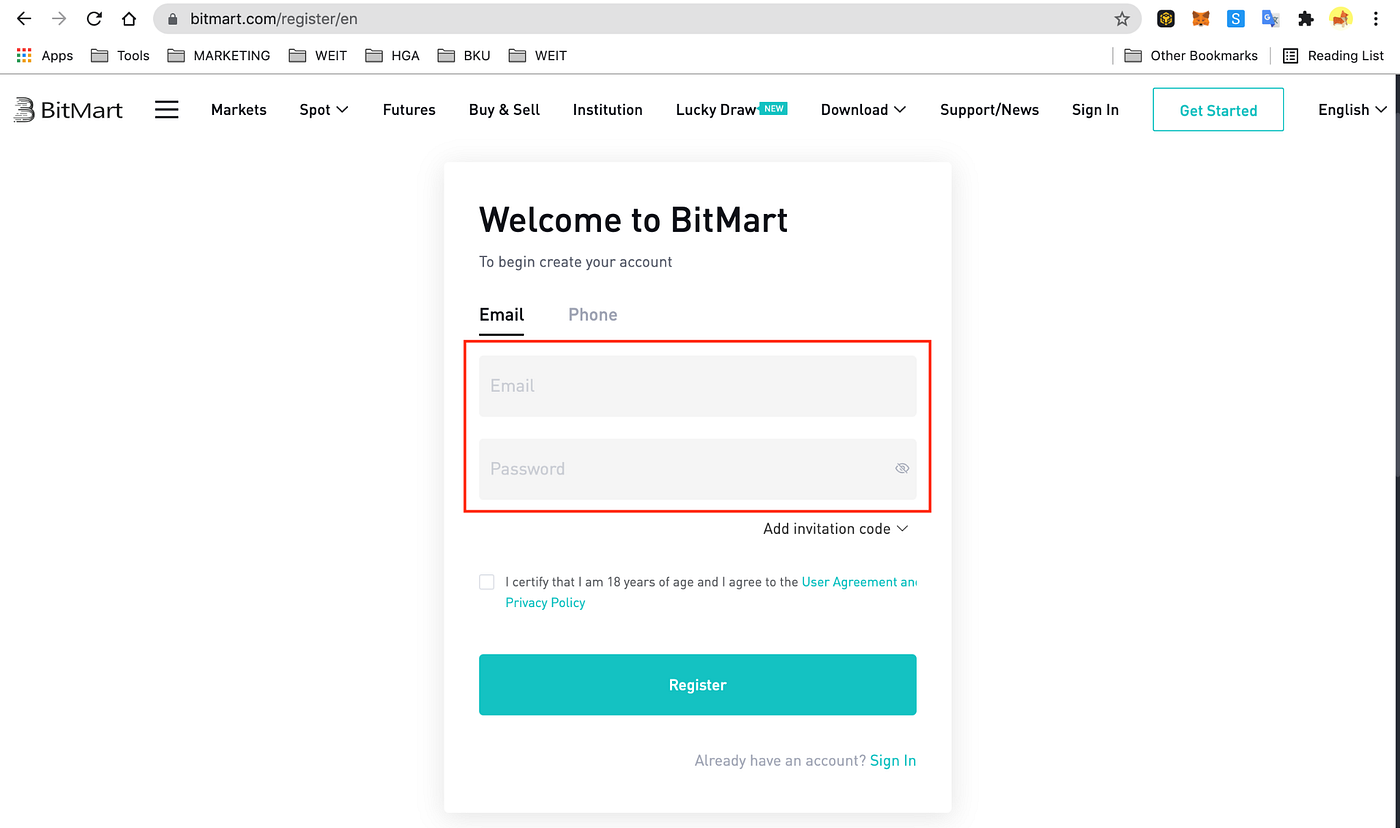
Task: Toggle the 18-years age certification checkbox
Action: [486, 581]
